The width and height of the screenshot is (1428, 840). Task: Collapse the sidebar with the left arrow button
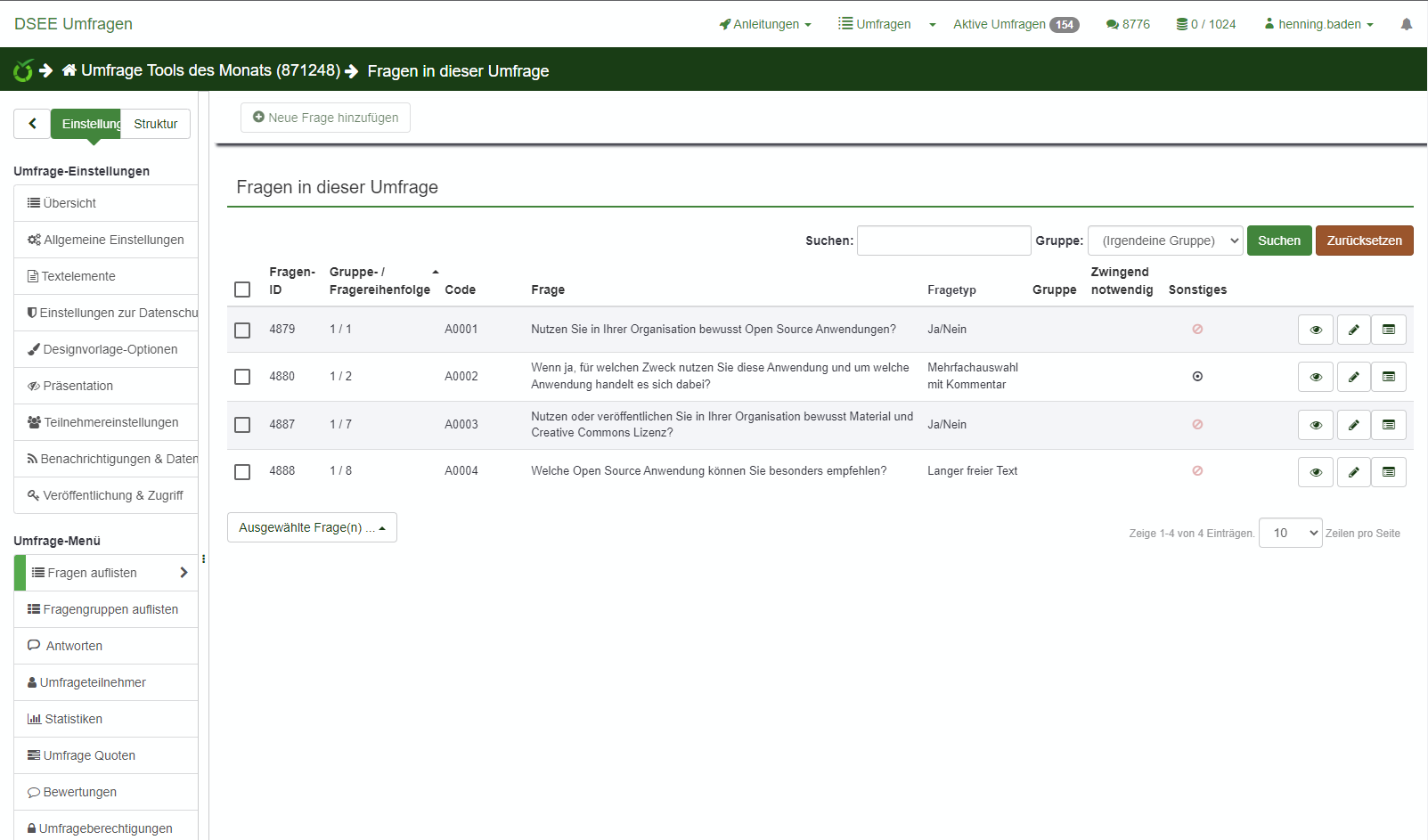click(32, 123)
